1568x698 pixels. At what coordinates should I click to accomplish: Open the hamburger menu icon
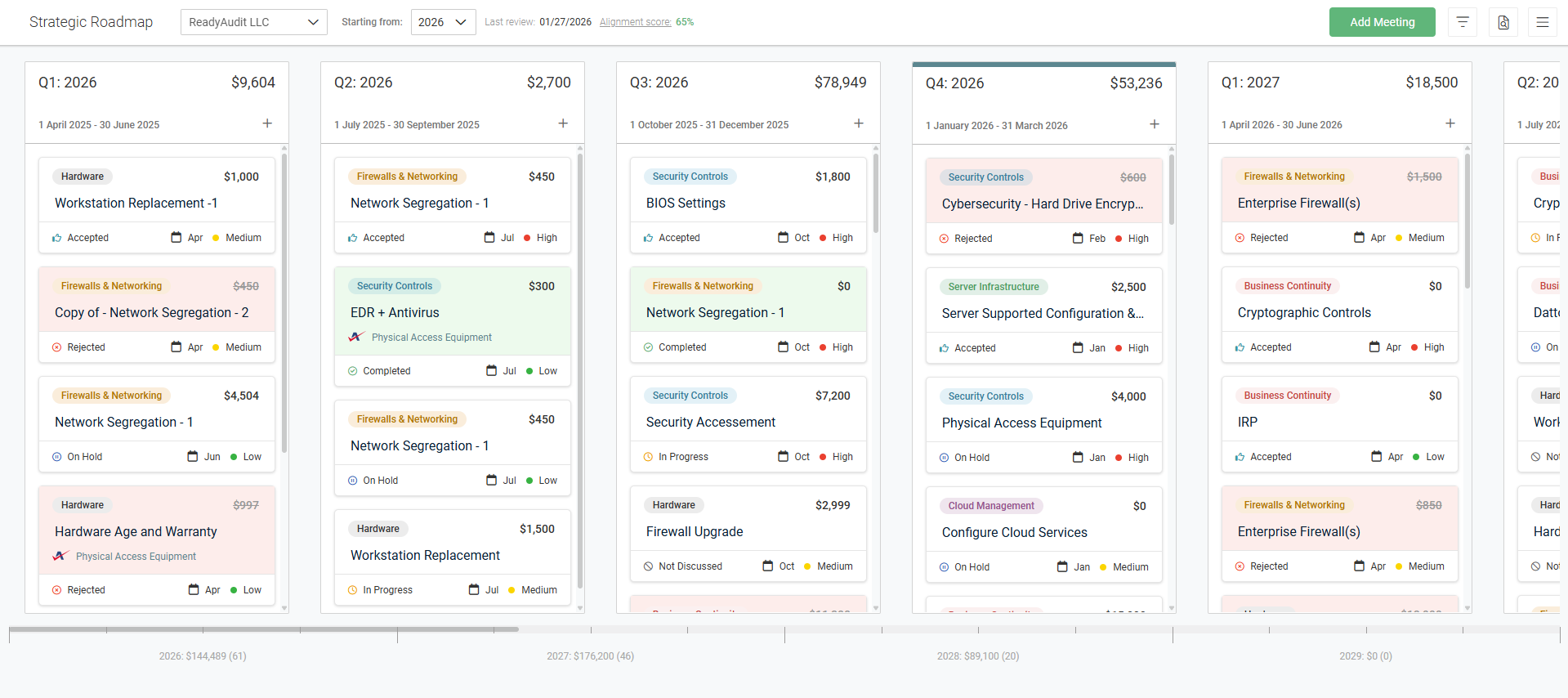tap(1542, 22)
